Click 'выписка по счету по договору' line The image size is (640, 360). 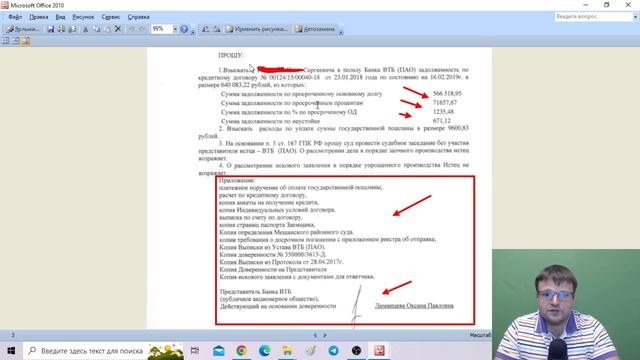point(260,218)
